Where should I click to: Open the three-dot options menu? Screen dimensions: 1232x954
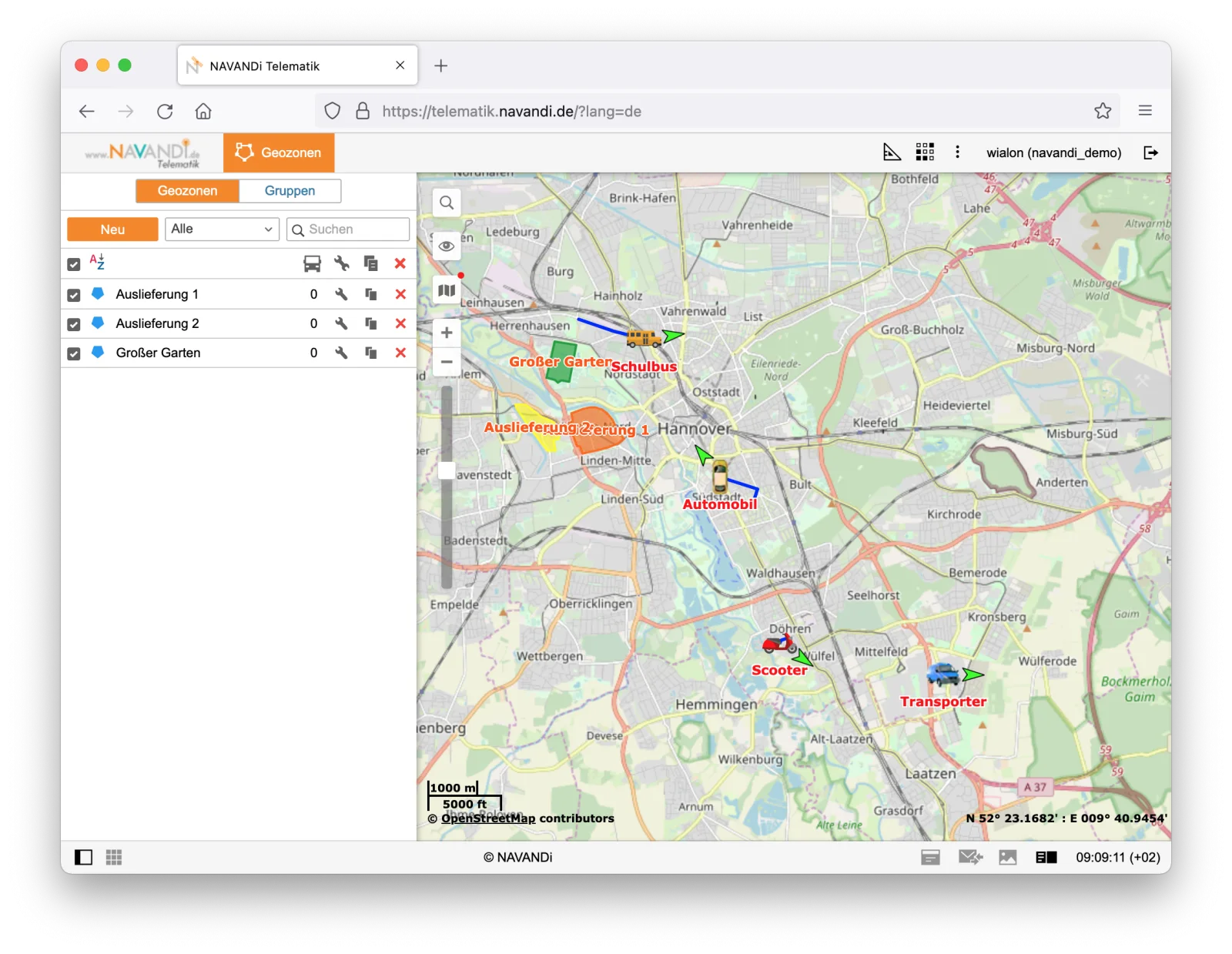pyautogui.click(x=957, y=152)
